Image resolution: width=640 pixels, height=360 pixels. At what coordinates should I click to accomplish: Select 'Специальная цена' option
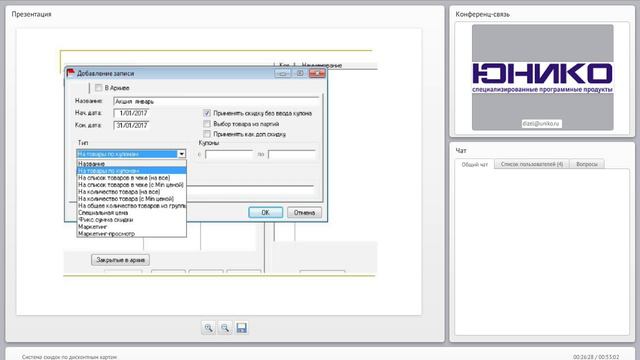click(131, 213)
